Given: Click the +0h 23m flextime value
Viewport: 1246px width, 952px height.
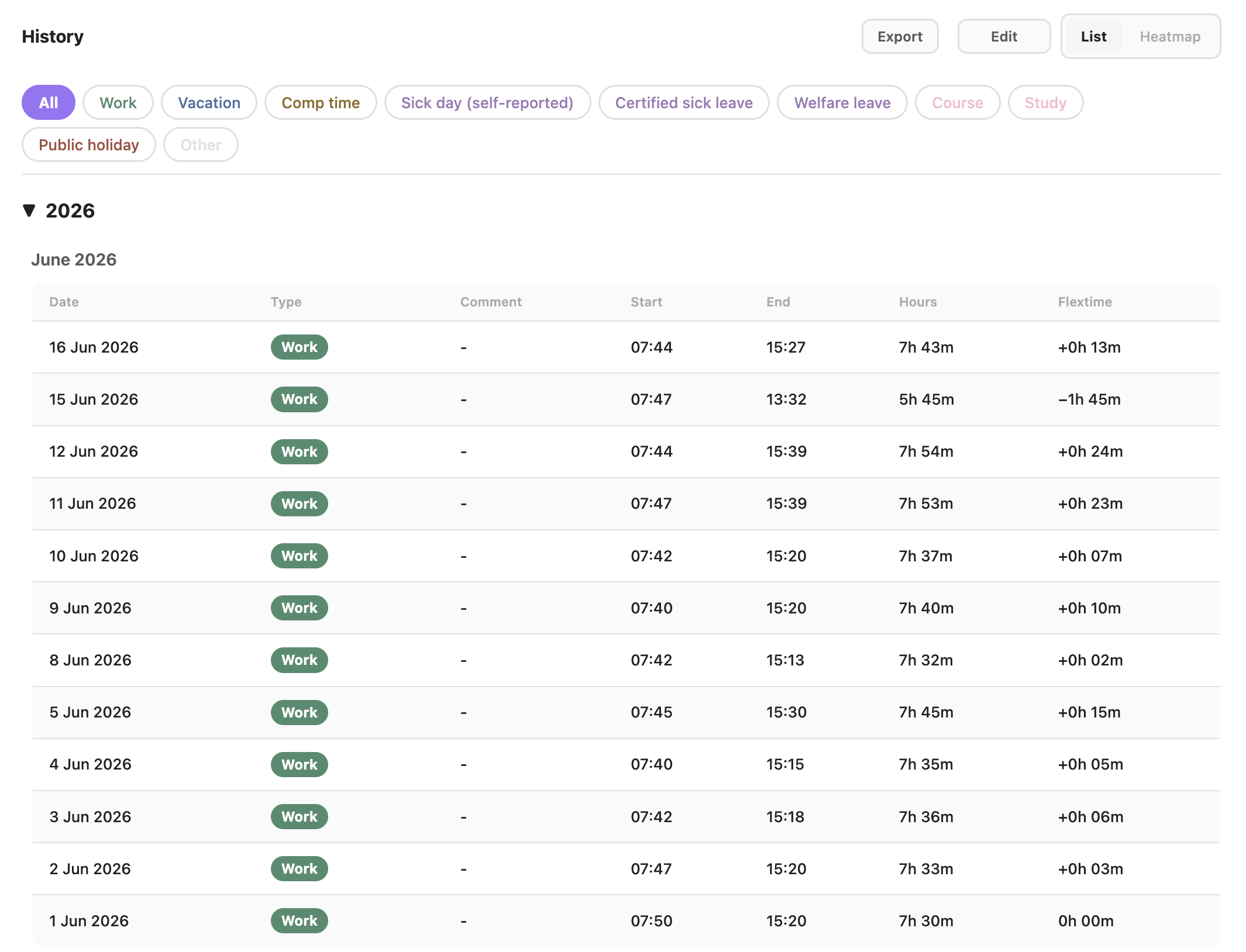Looking at the screenshot, I should [x=1090, y=503].
